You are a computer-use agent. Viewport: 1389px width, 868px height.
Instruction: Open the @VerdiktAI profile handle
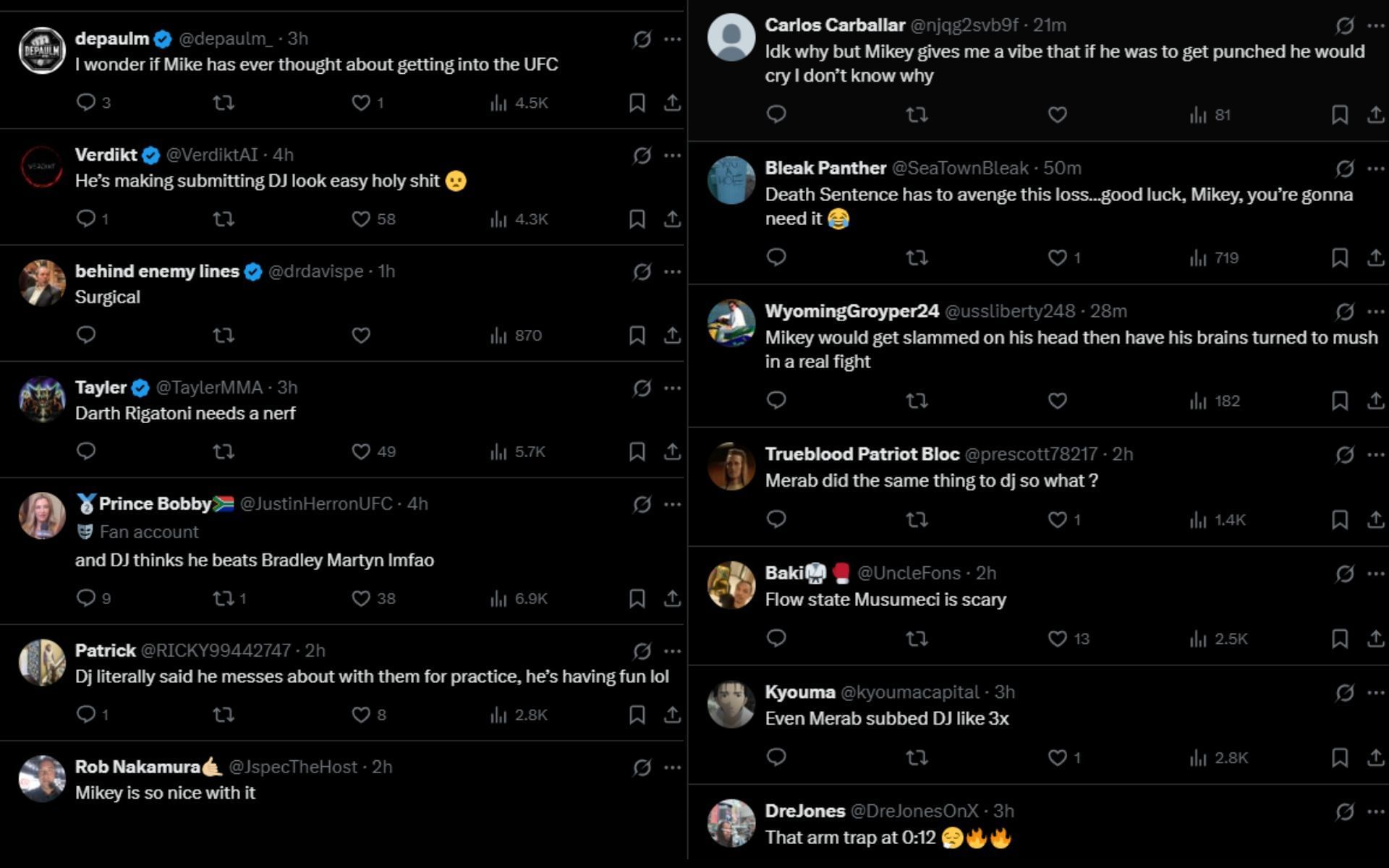coord(212,155)
